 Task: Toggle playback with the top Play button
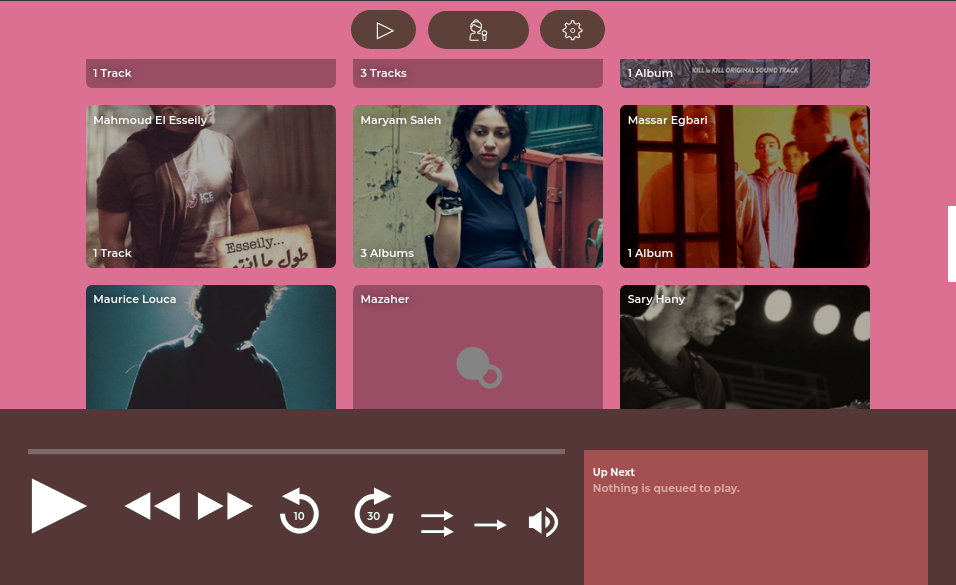(x=383, y=29)
